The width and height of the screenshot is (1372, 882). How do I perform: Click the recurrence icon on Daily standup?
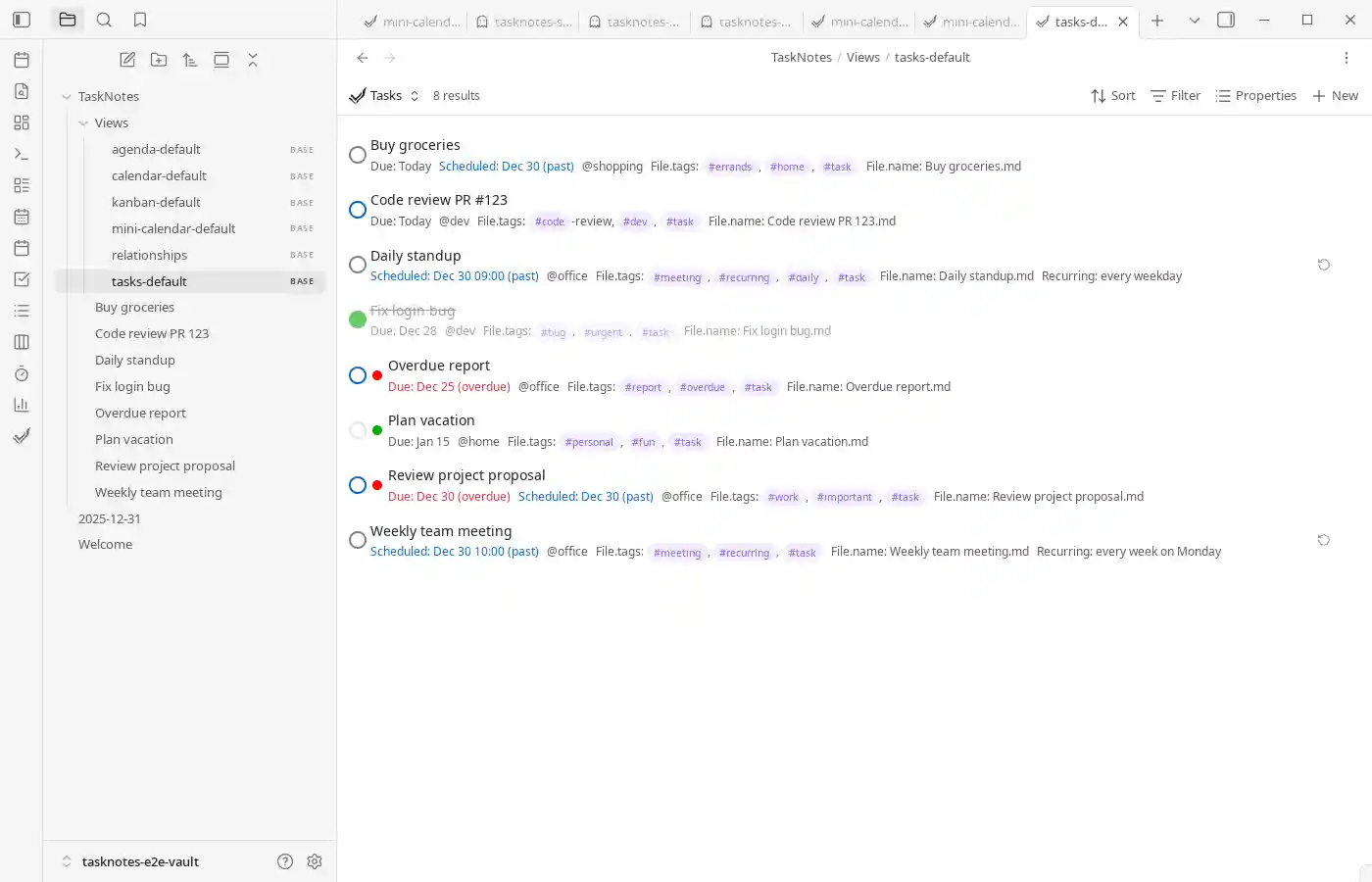(1323, 265)
